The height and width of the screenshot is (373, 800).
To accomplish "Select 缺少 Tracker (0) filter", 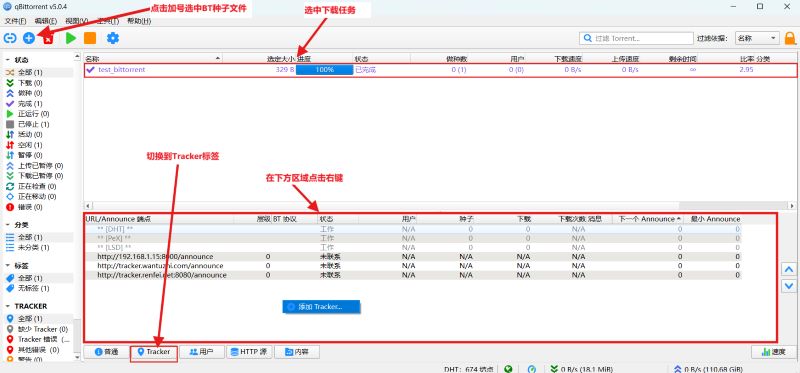I will click(x=43, y=329).
